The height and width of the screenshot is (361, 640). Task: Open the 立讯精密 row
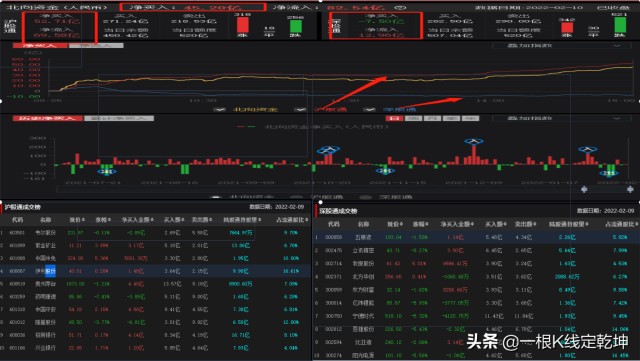(476, 250)
